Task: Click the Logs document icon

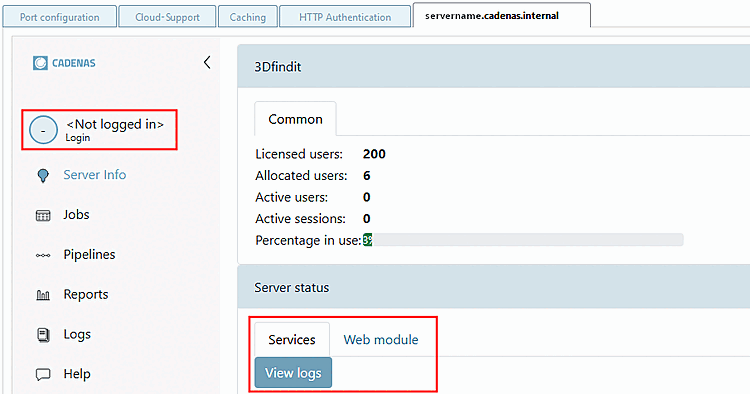Action: click(x=43, y=335)
